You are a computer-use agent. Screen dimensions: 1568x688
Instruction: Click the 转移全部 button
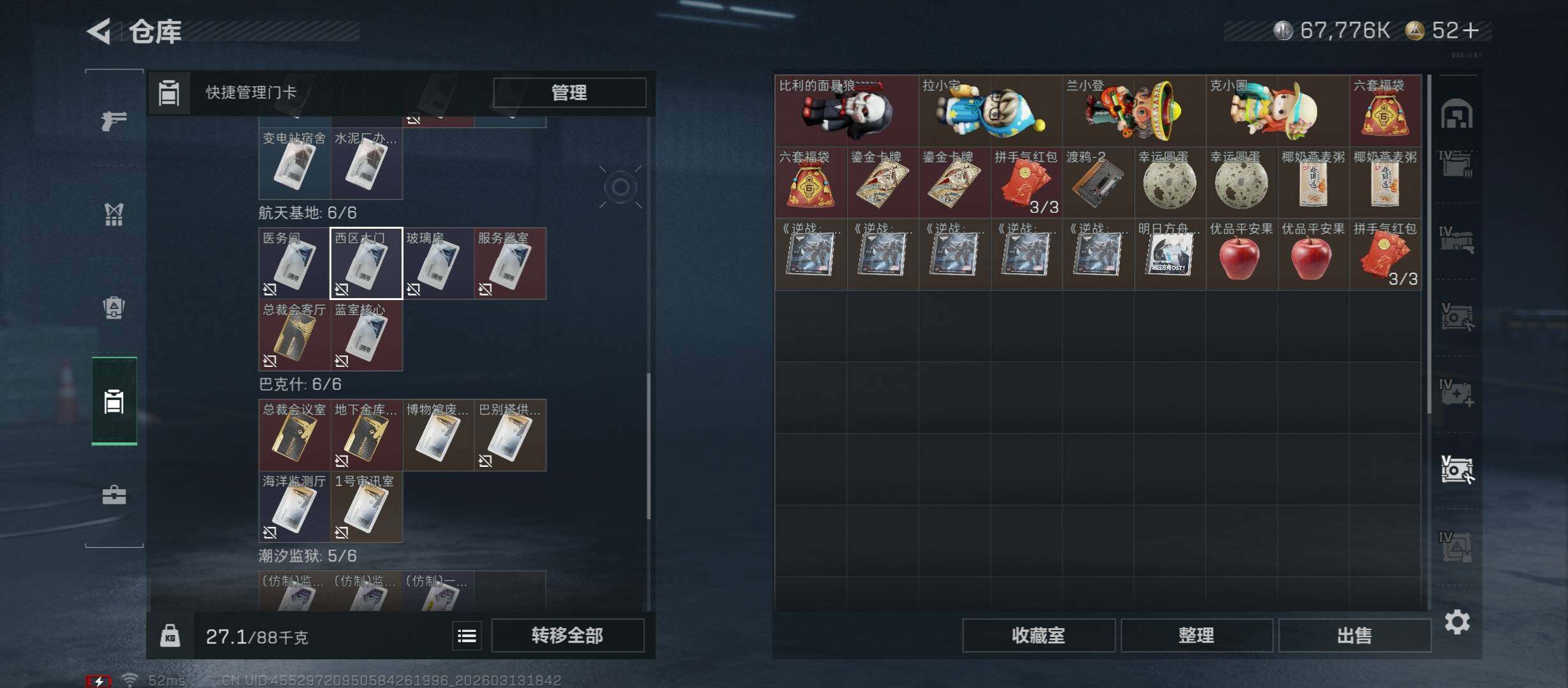pyautogui.click(x=567, y=636)
